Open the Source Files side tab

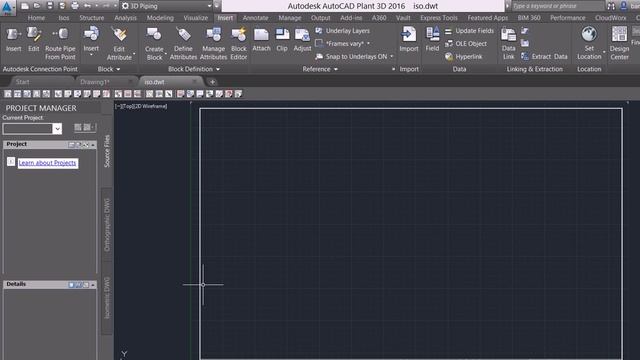(107, 151)
